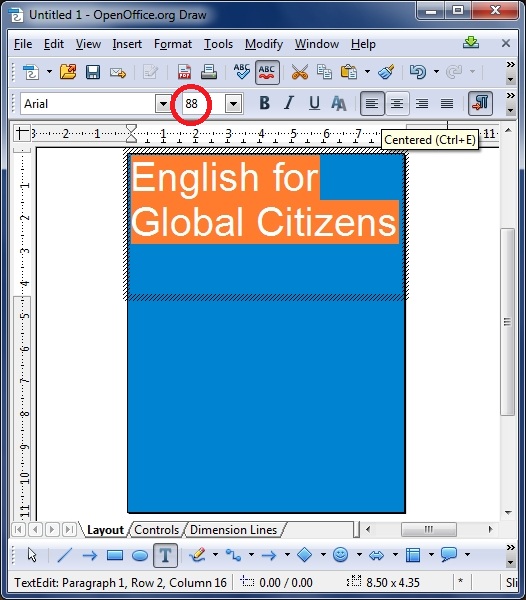This screenshot has width=526, height=600.
Task: Click the vertical scrollbar thumb
Action: 508,322
